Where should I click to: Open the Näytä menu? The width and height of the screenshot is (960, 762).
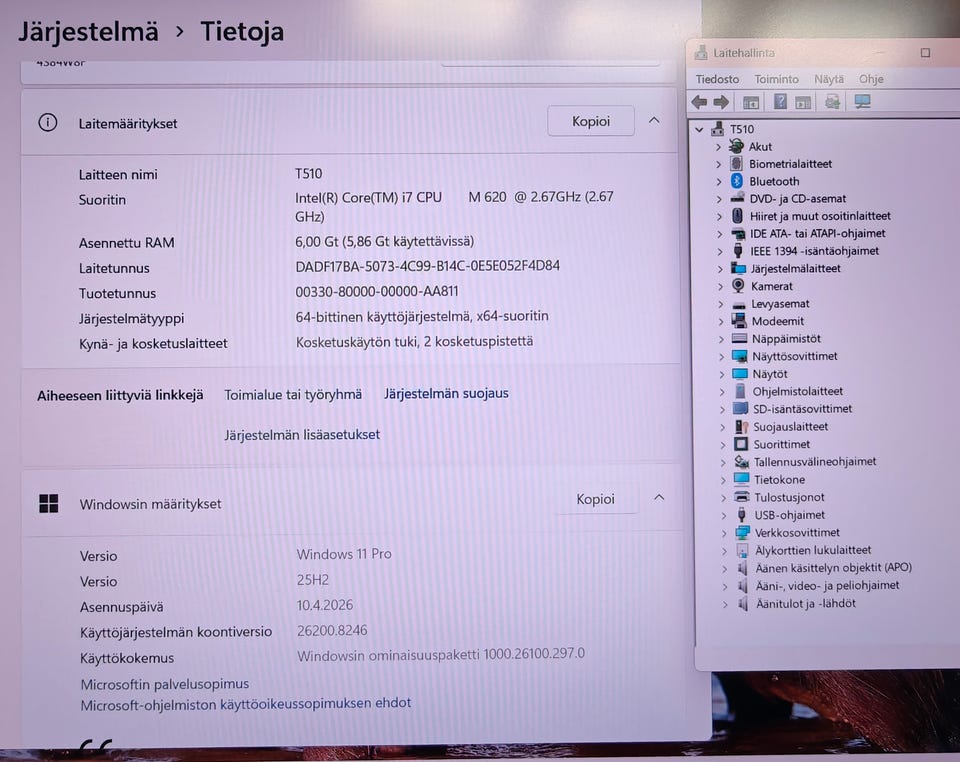pyautogui.click(x=829, y=79)
